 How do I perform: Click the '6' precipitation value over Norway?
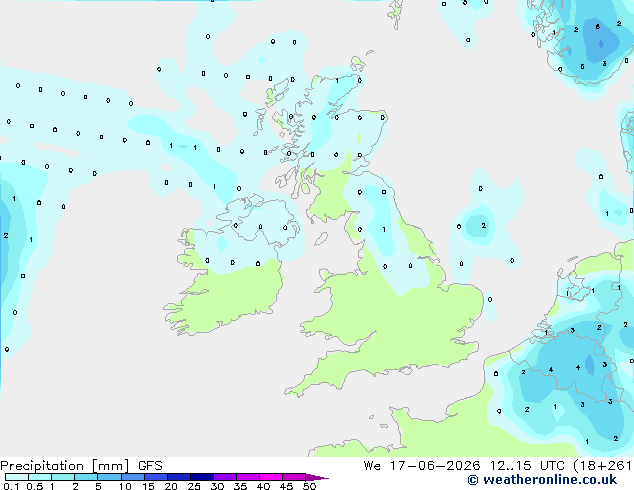point(598,27)
